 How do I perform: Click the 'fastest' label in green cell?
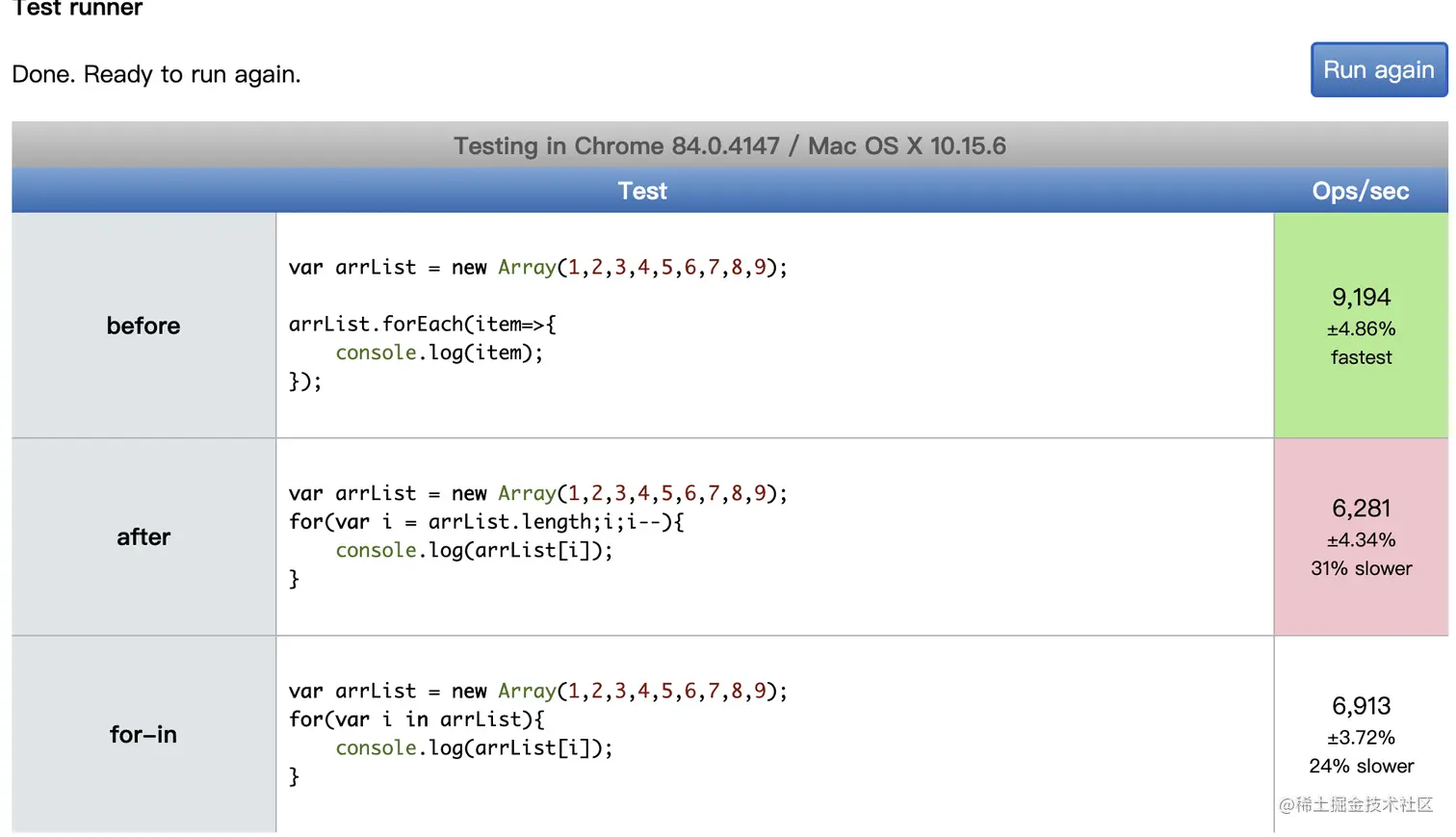click(1361, 357)
